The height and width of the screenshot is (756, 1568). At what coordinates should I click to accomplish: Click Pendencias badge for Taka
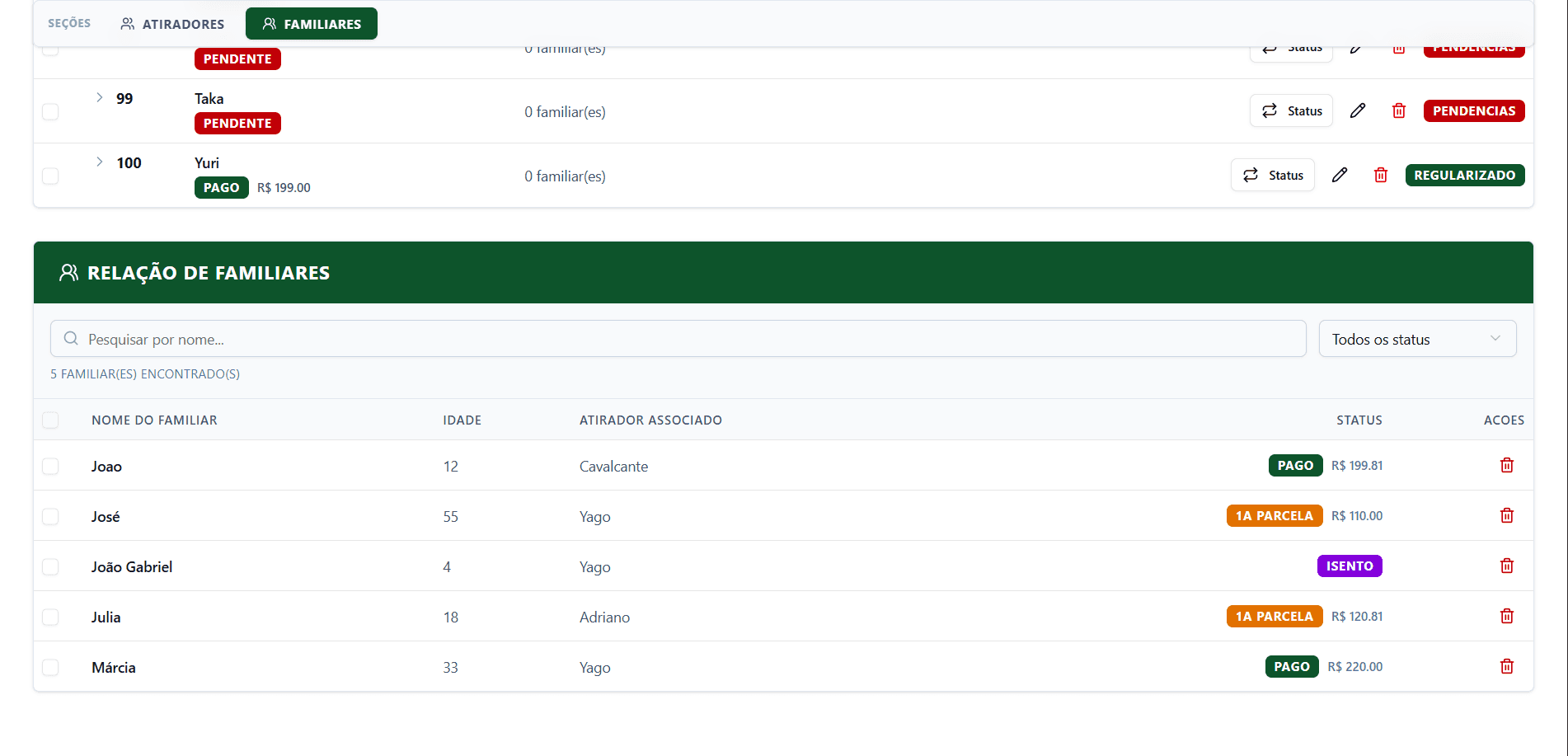[x=1474, y=110]
